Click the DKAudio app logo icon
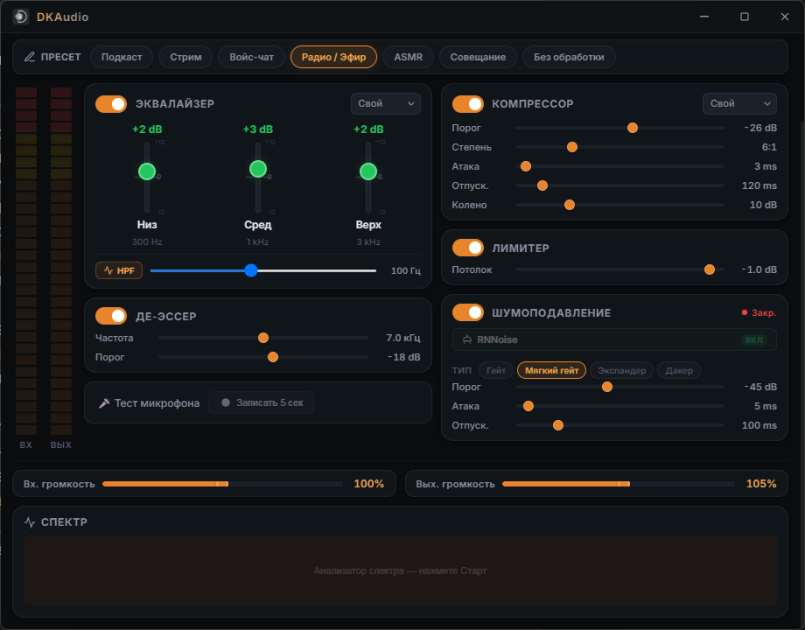This screenshot has height=630, width=805. point(21,17)
